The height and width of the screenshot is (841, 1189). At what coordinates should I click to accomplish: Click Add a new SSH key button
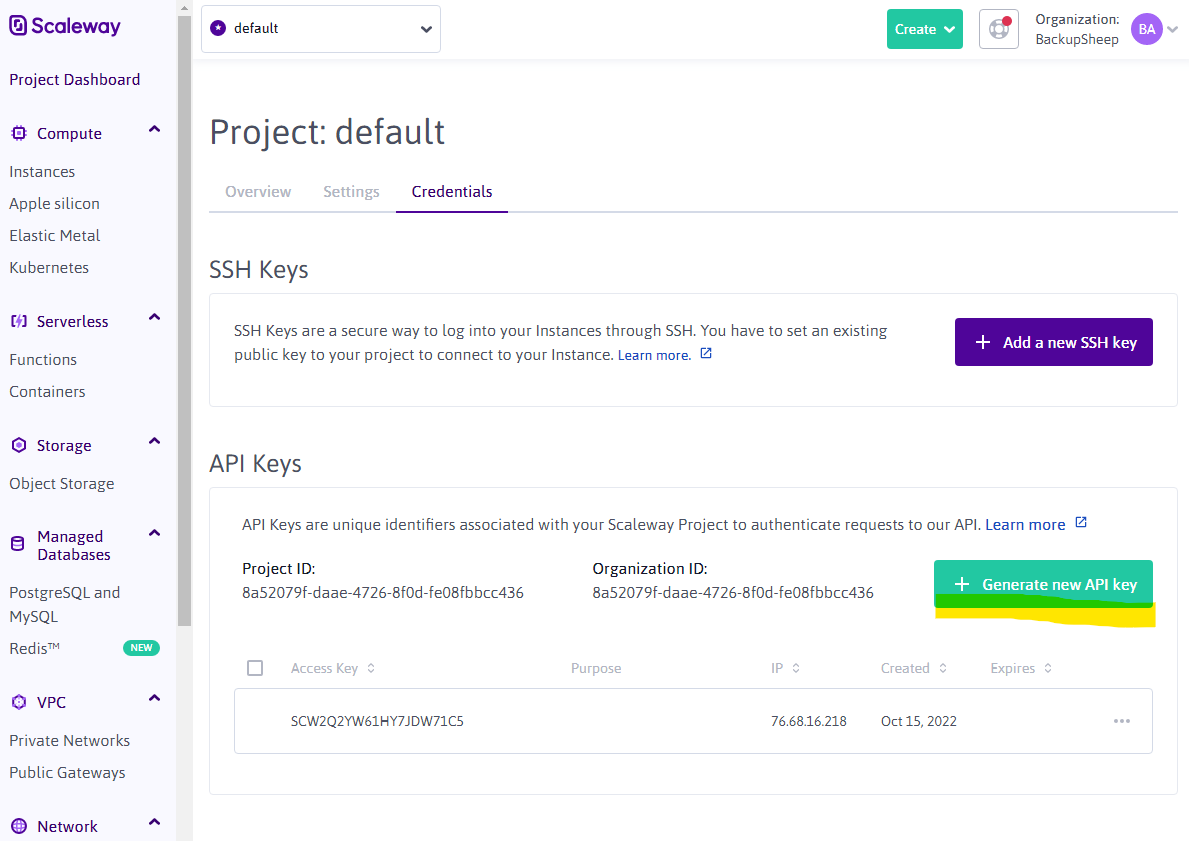click(1053, 342)
